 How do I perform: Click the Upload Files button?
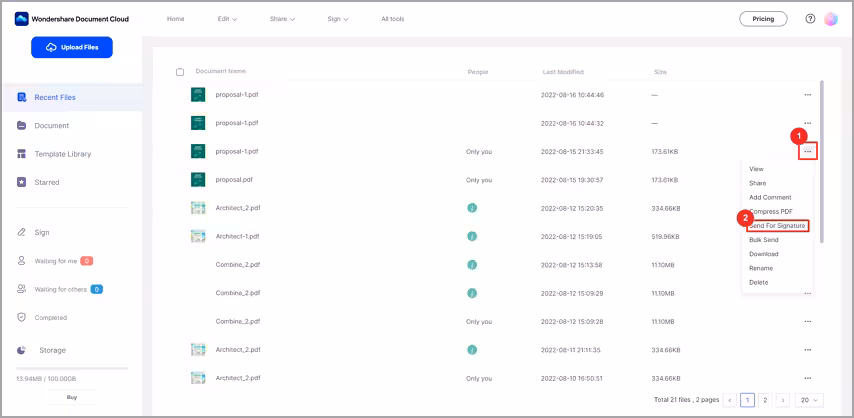pyautogui.click(x=72, y=47)
